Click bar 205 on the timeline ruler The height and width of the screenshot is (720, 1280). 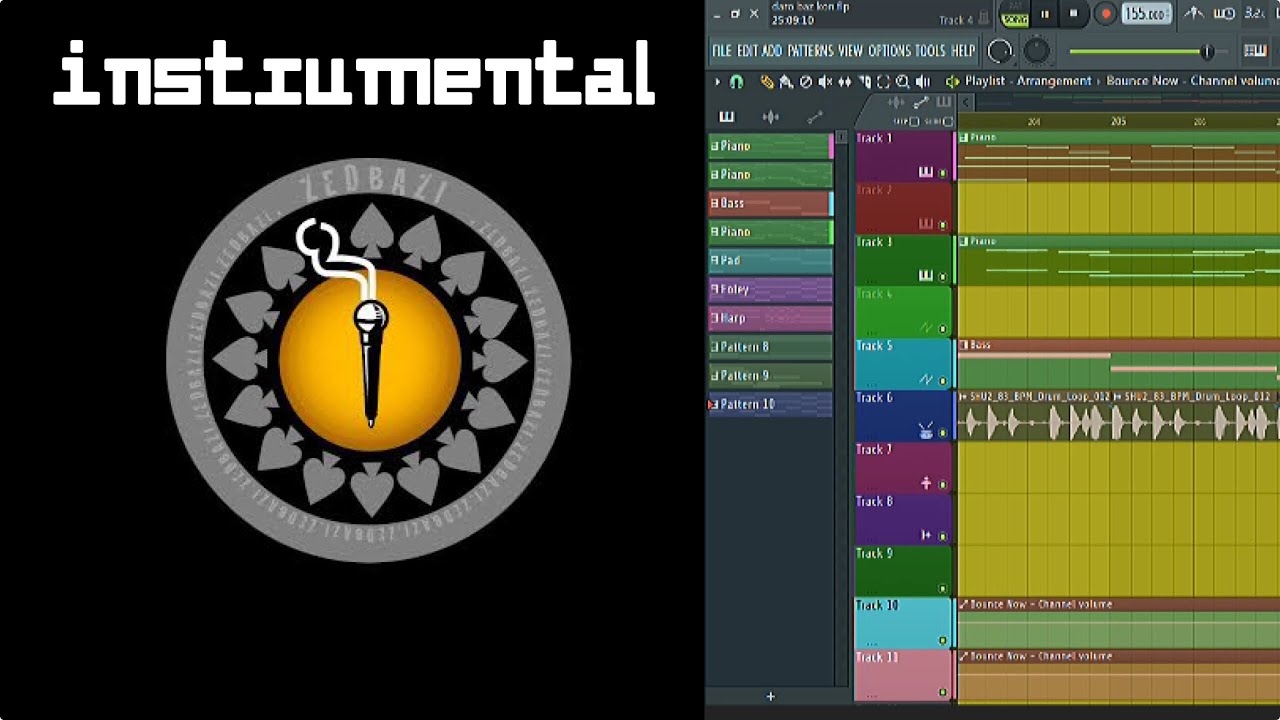click(1118, 122)
